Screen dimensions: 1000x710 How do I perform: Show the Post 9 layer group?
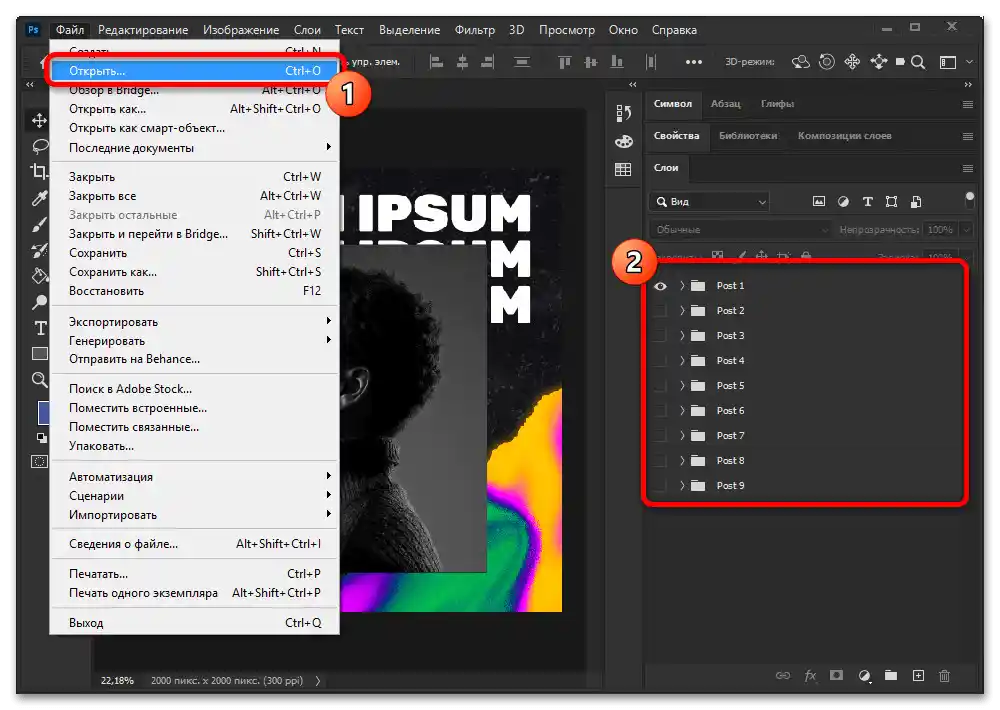[660, 485]
